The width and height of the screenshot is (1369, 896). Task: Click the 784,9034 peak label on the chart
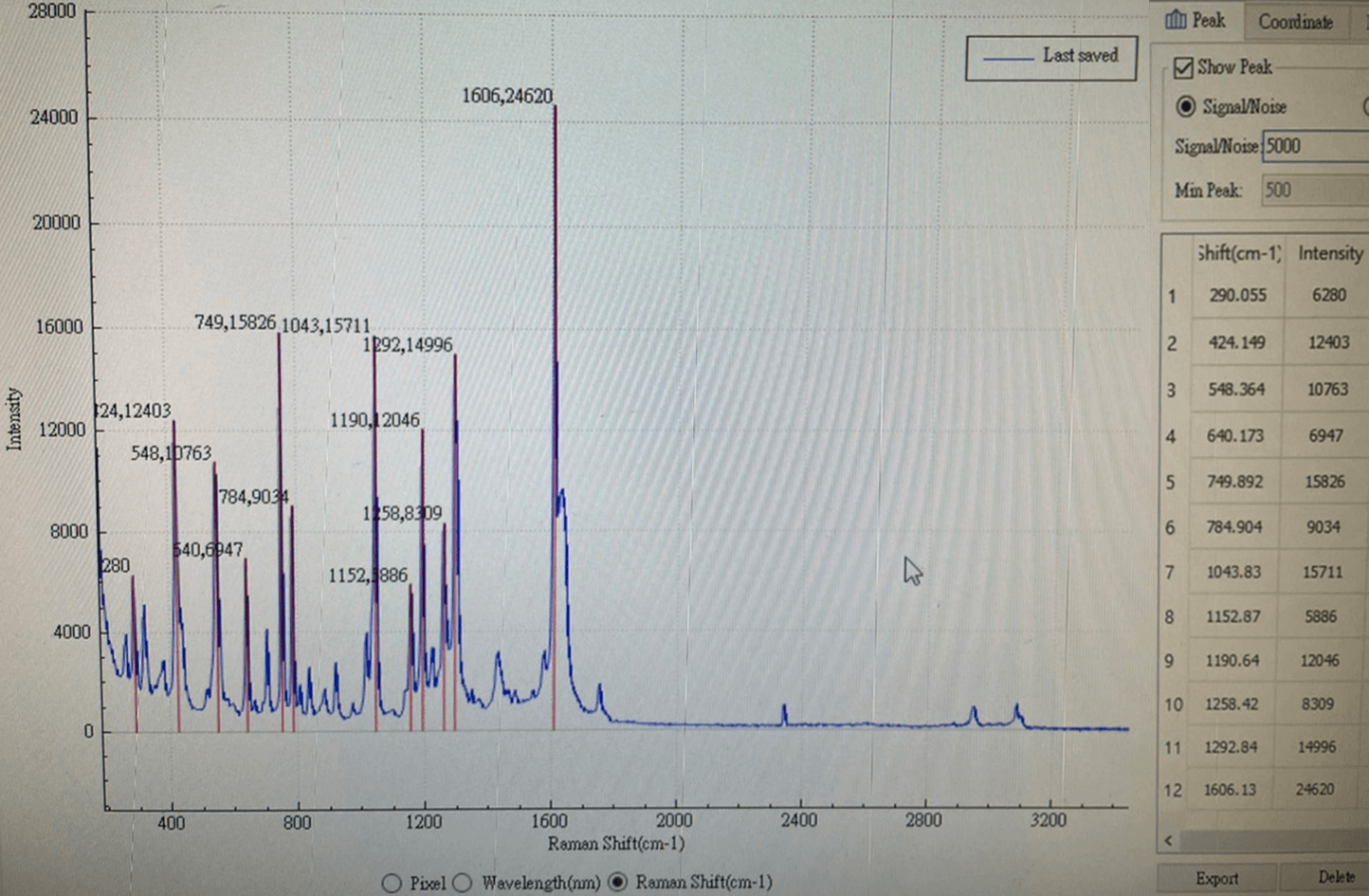[x=253, y=497]
